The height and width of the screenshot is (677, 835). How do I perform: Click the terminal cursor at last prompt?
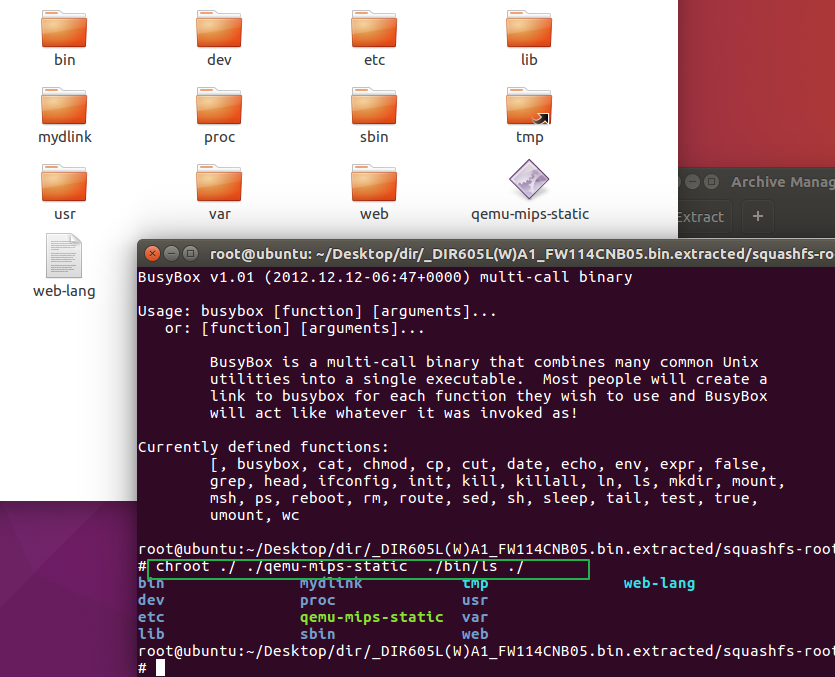pos(160,667)
